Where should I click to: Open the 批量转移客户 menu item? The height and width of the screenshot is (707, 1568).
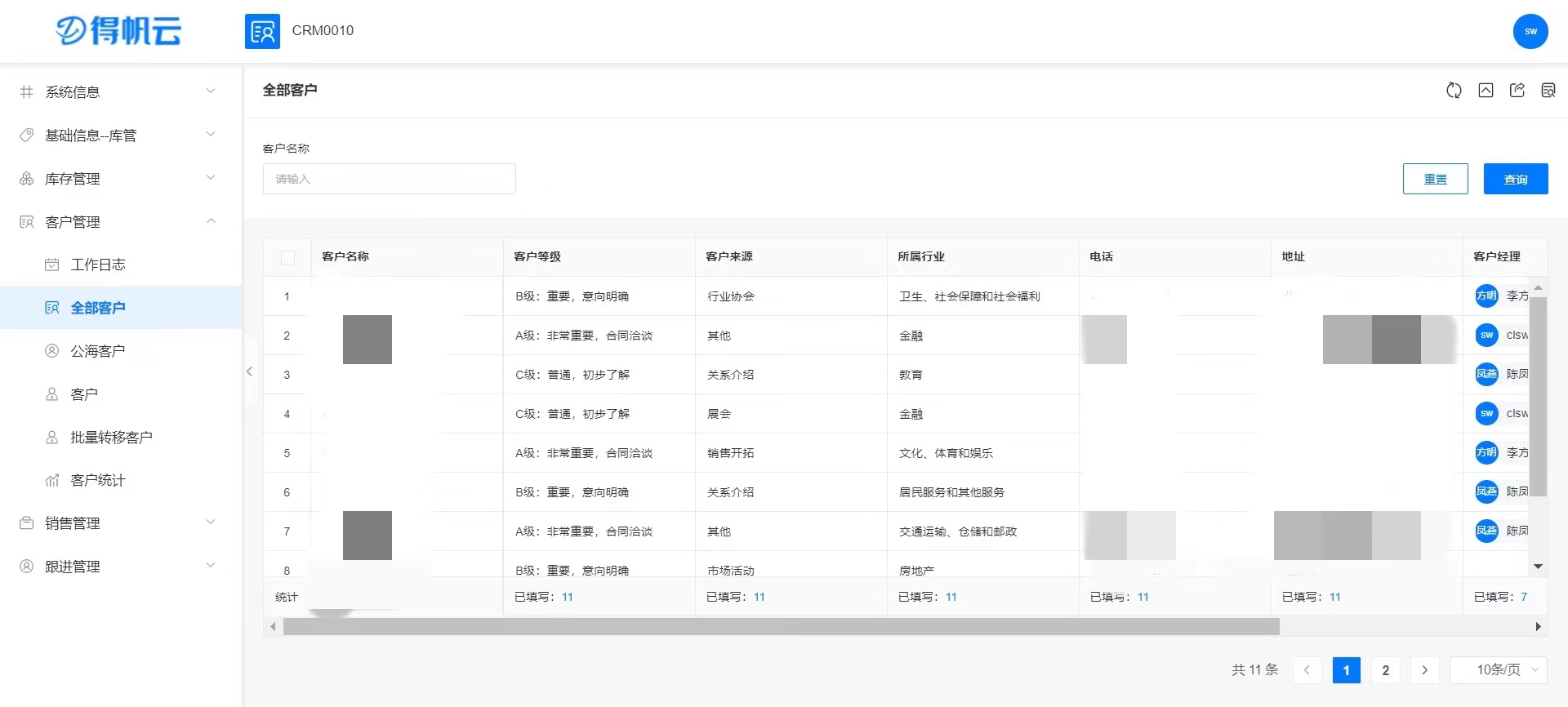(x=121, y=438)
